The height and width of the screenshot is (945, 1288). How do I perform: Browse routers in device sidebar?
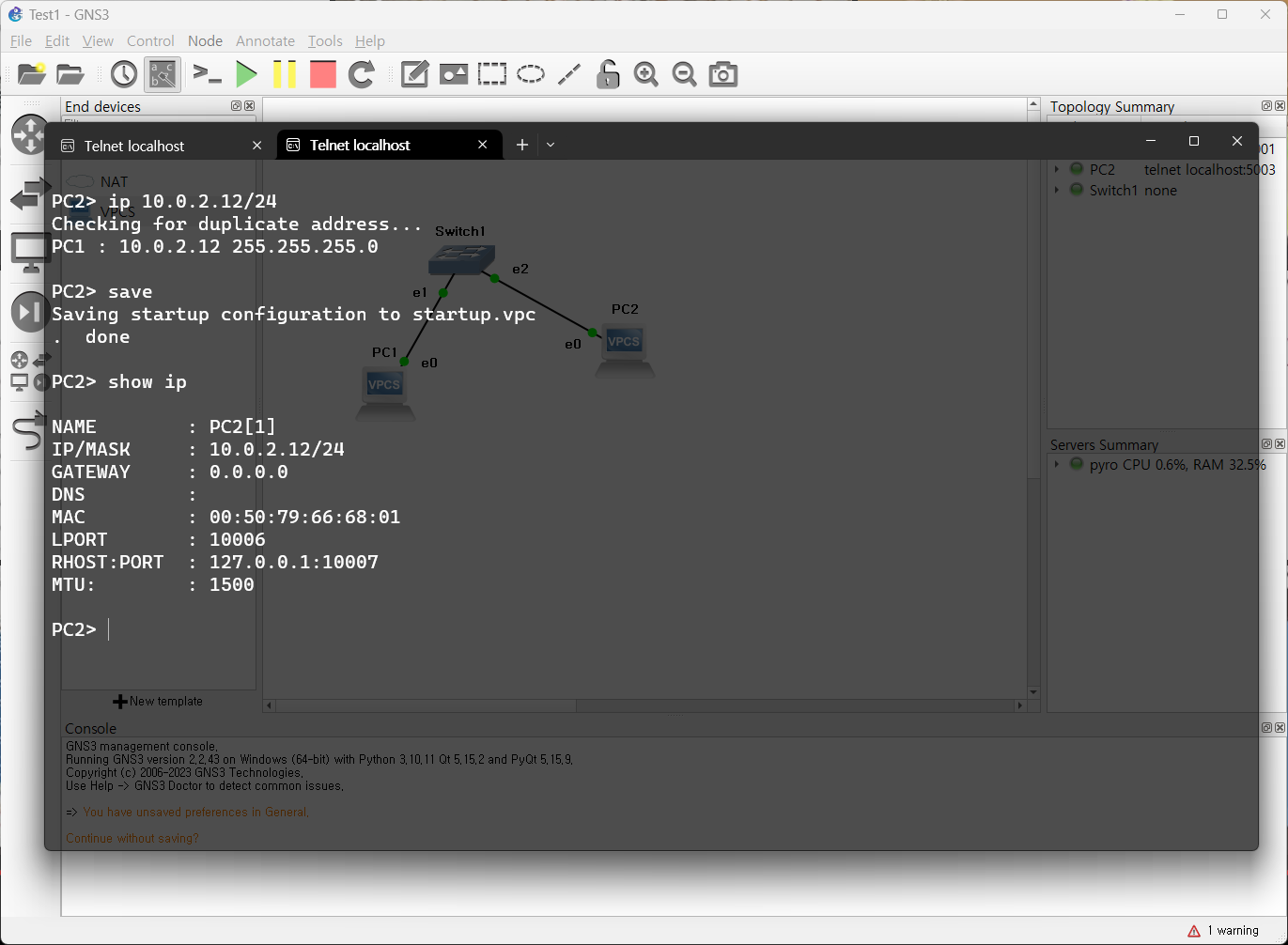click(29, 134)
